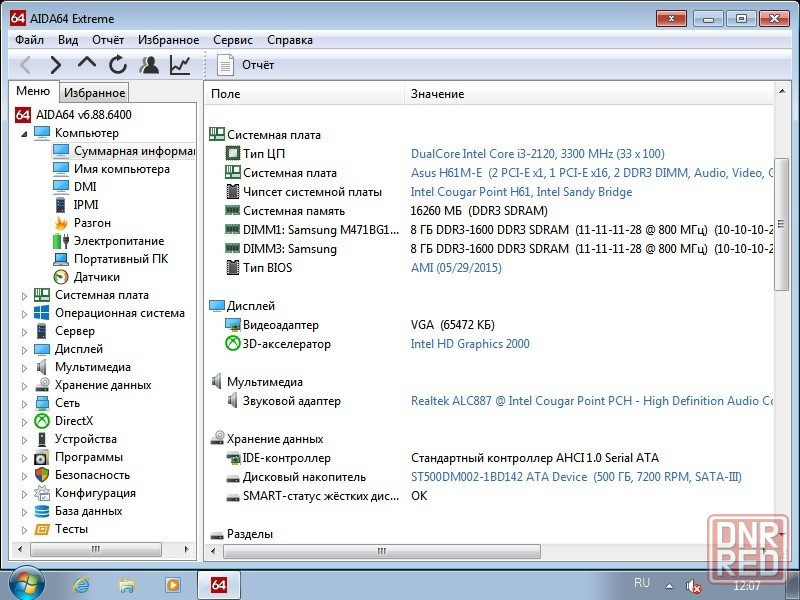This screenshot has height=600, width=800.
Task: Open the Asus H61M-E motherboard link
Action: 592,172
